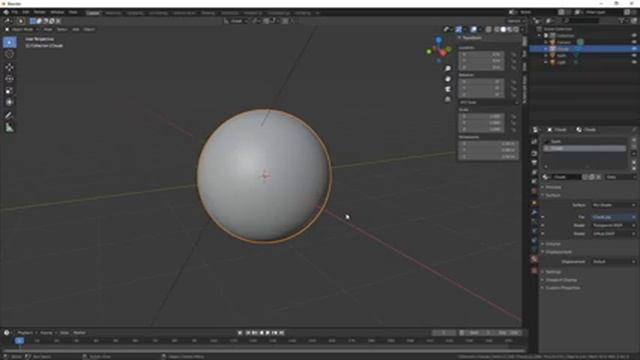Expand the Custom Properties panel
Screen dimensions: 640x360
pyautogui.click(x=562, y=288)
